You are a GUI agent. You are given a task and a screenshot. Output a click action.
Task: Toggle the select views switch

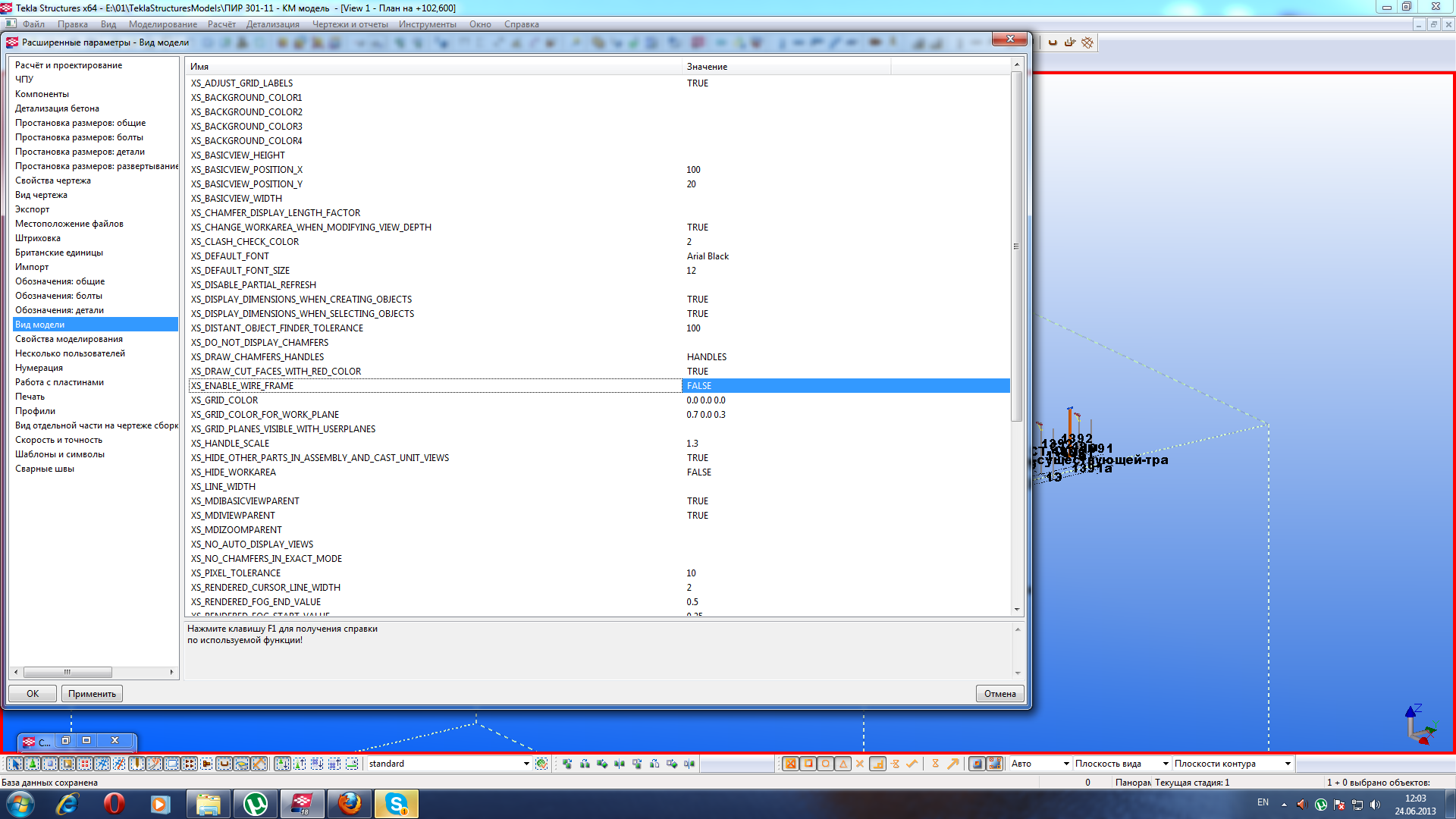(172, 764)
